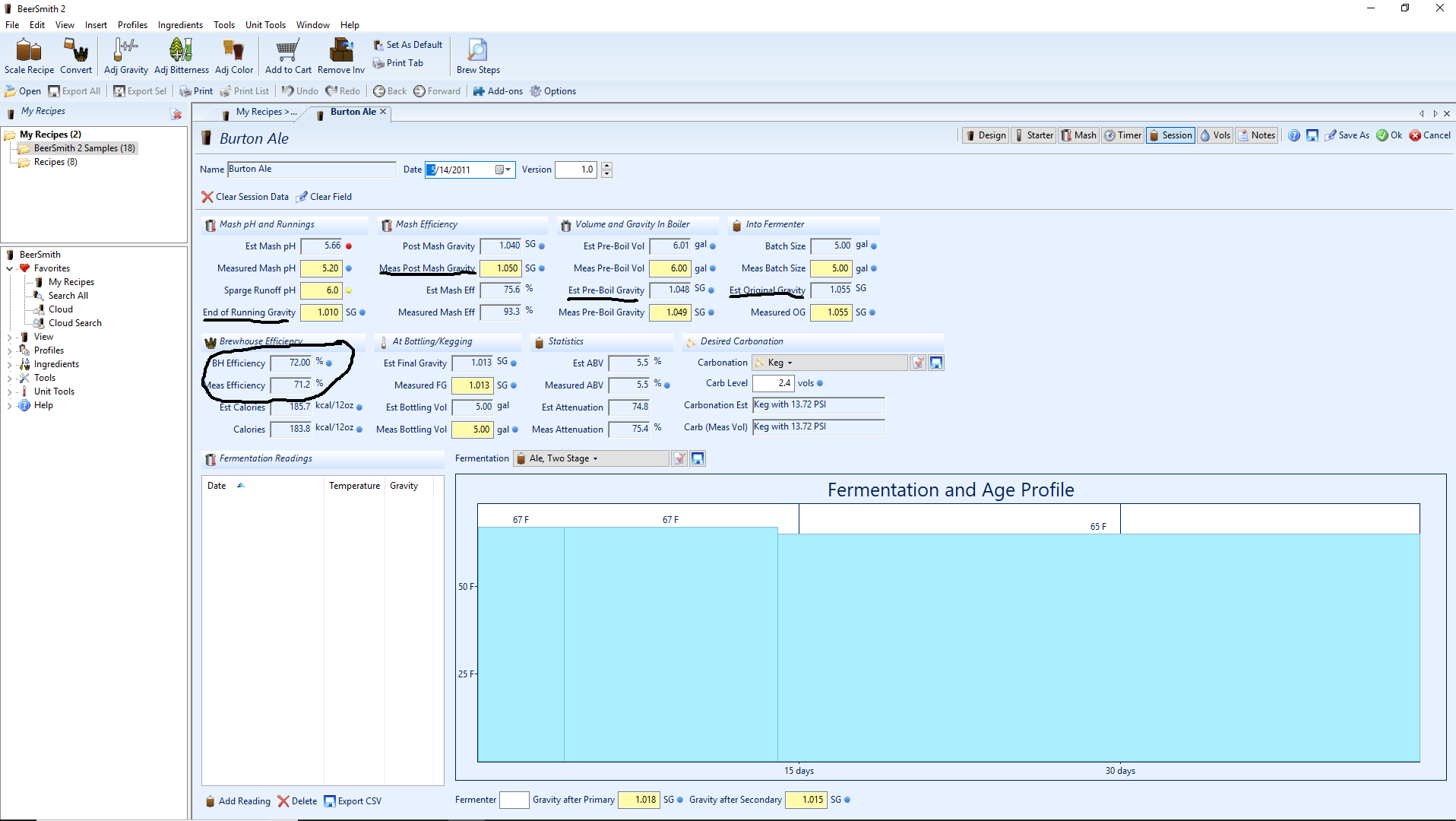
Task: Open the Date calendar dropdown
Action: (503, 170)
